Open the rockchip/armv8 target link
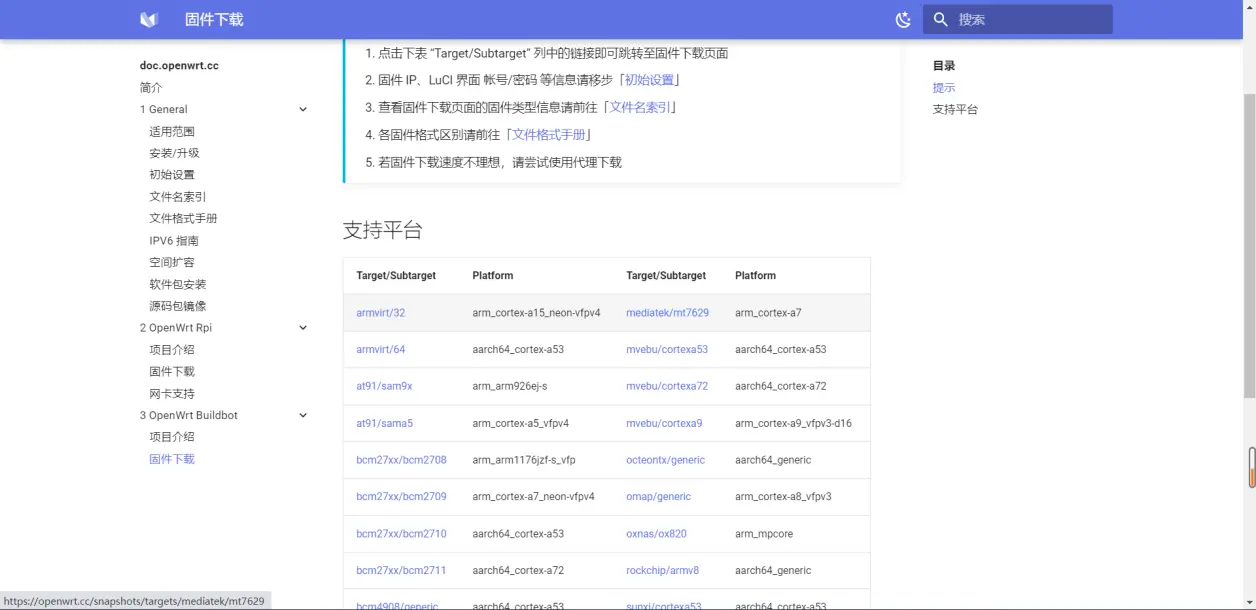This screenshot has width=1256, height=610. click(x=662, y=571)
